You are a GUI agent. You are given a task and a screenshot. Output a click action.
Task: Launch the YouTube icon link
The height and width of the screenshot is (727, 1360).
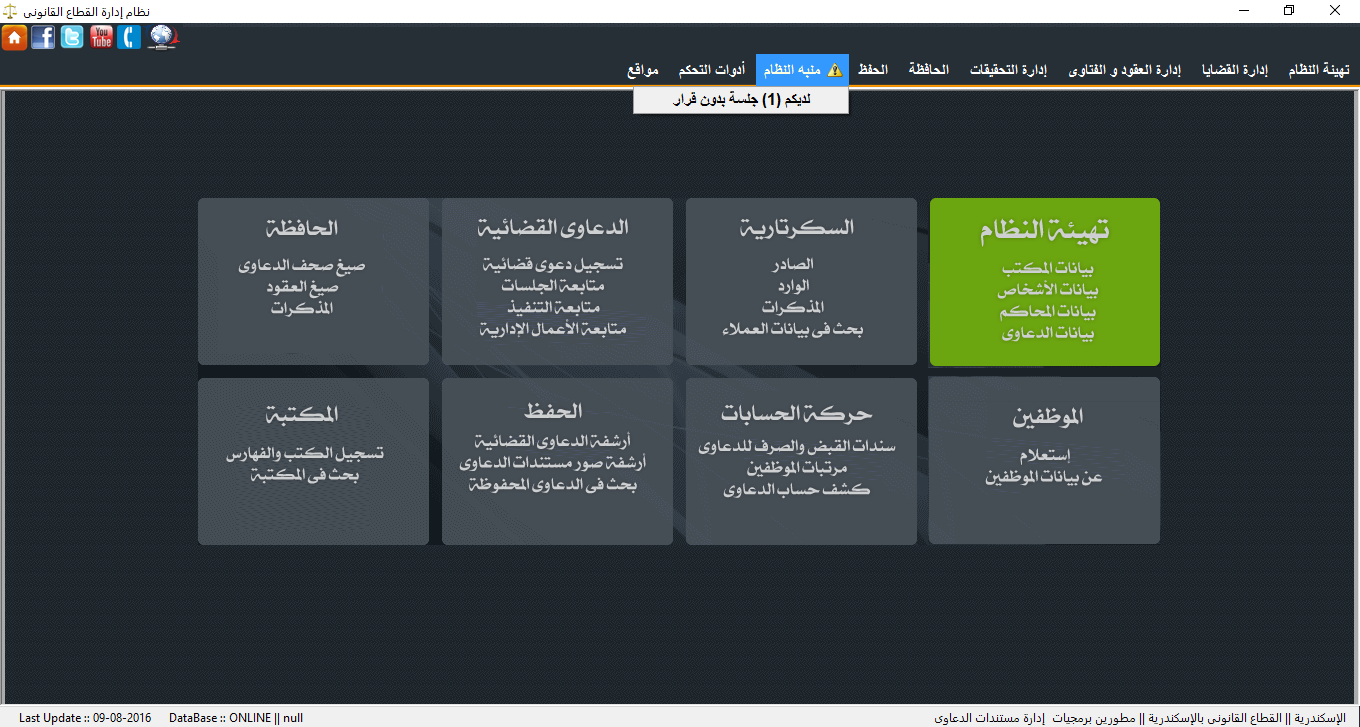click(101, 38)
